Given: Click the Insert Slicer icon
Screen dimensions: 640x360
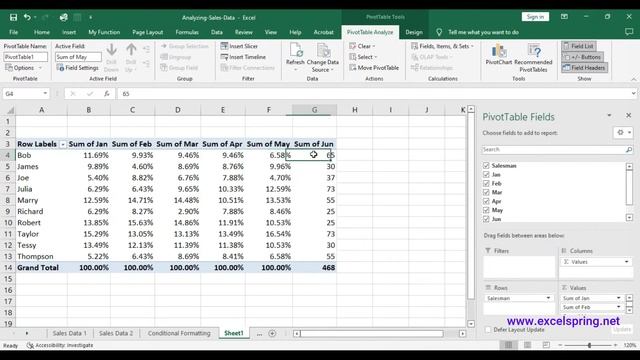Looking at the screenshot, I should click(224, 46).
